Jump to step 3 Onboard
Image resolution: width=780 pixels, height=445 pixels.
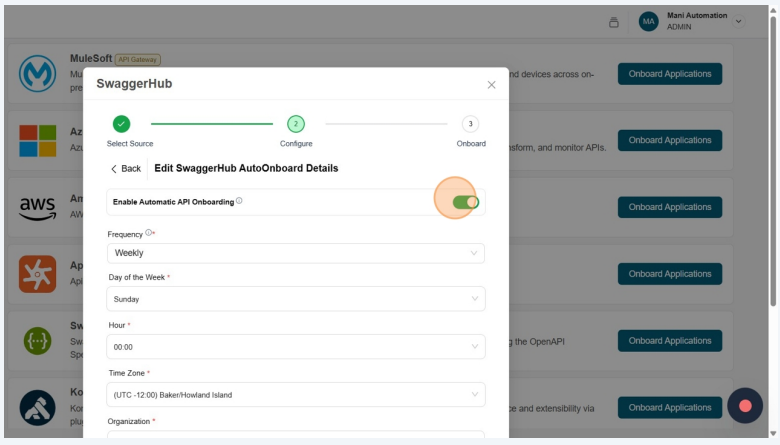click(470, 124)
